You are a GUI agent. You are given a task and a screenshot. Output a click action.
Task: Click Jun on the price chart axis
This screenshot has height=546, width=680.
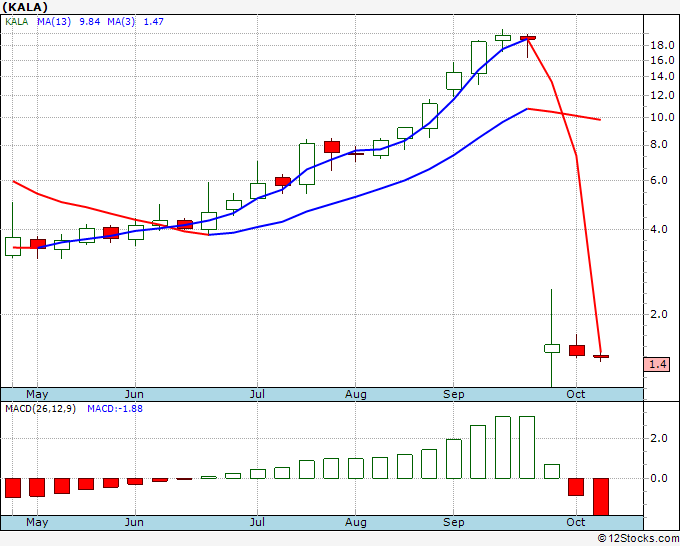point(134,395)
